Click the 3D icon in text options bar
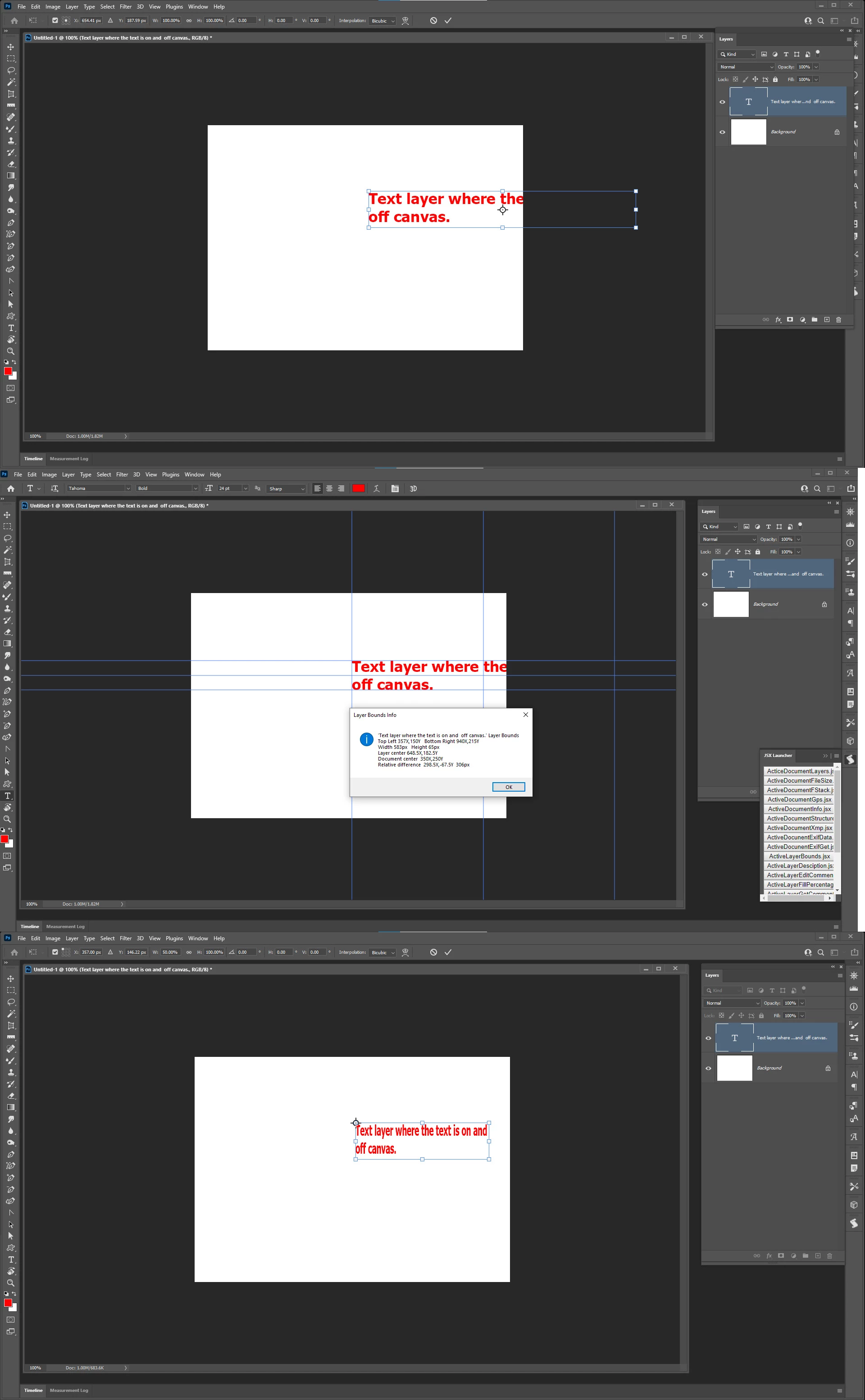Viewport: 865px width, 1400px height. pos(413,489)
